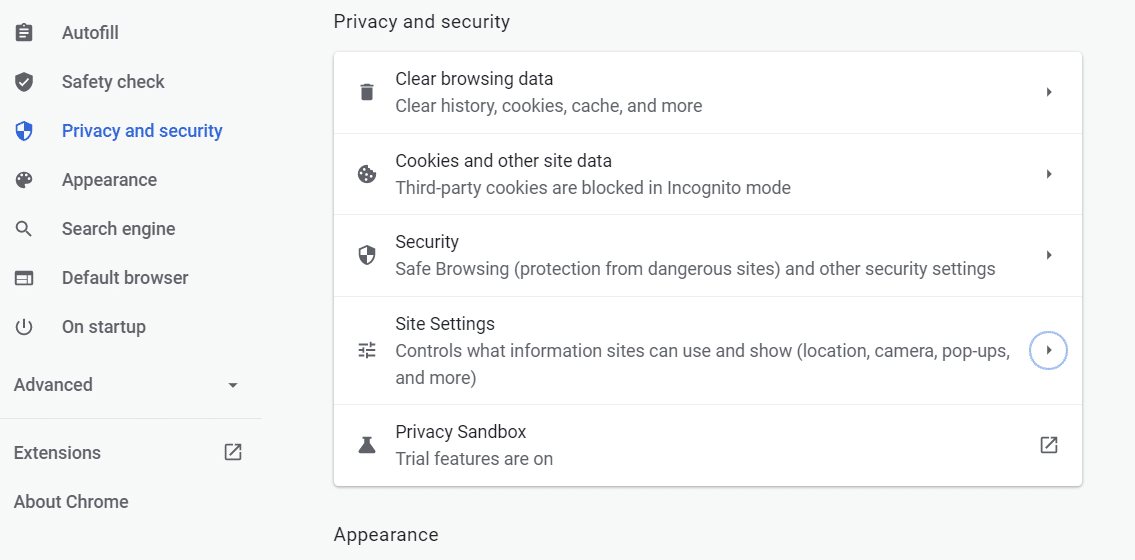Image resolution: width=1135 pixels, height=560 pixels.
Task: Click the Search engine magnifier icon
Action: click(x=24, y=229)
